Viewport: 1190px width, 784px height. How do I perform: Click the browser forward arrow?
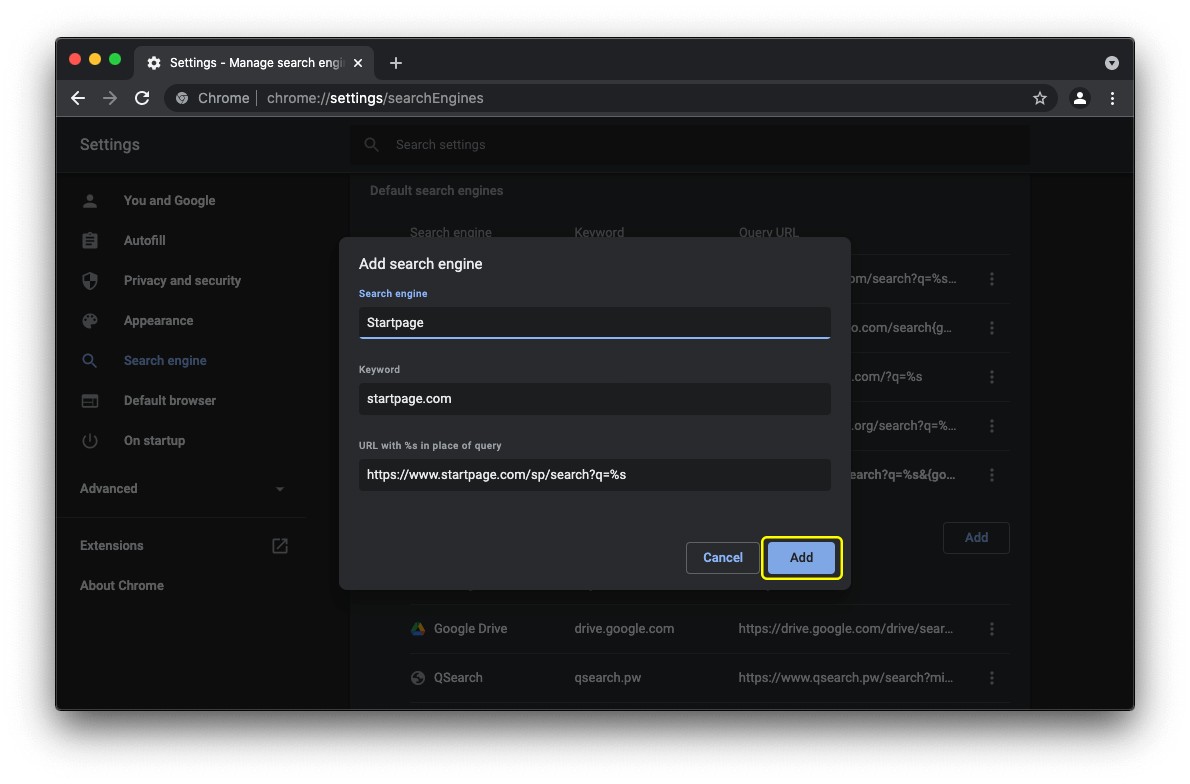[x=110, y=98]
